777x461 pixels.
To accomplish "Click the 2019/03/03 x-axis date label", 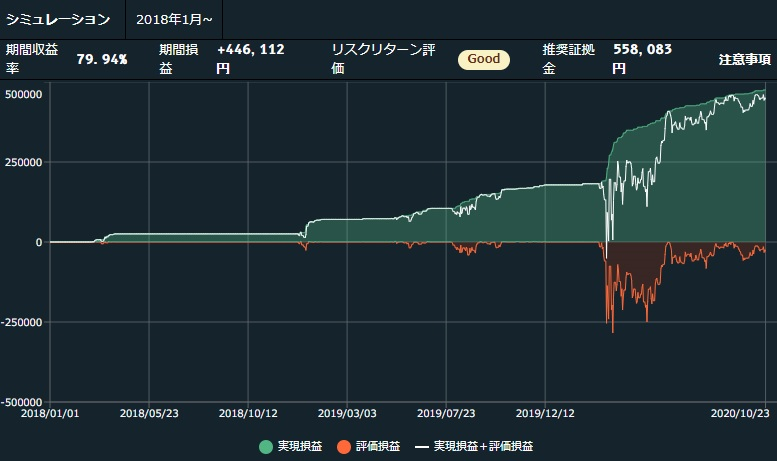I will [346, 412].
